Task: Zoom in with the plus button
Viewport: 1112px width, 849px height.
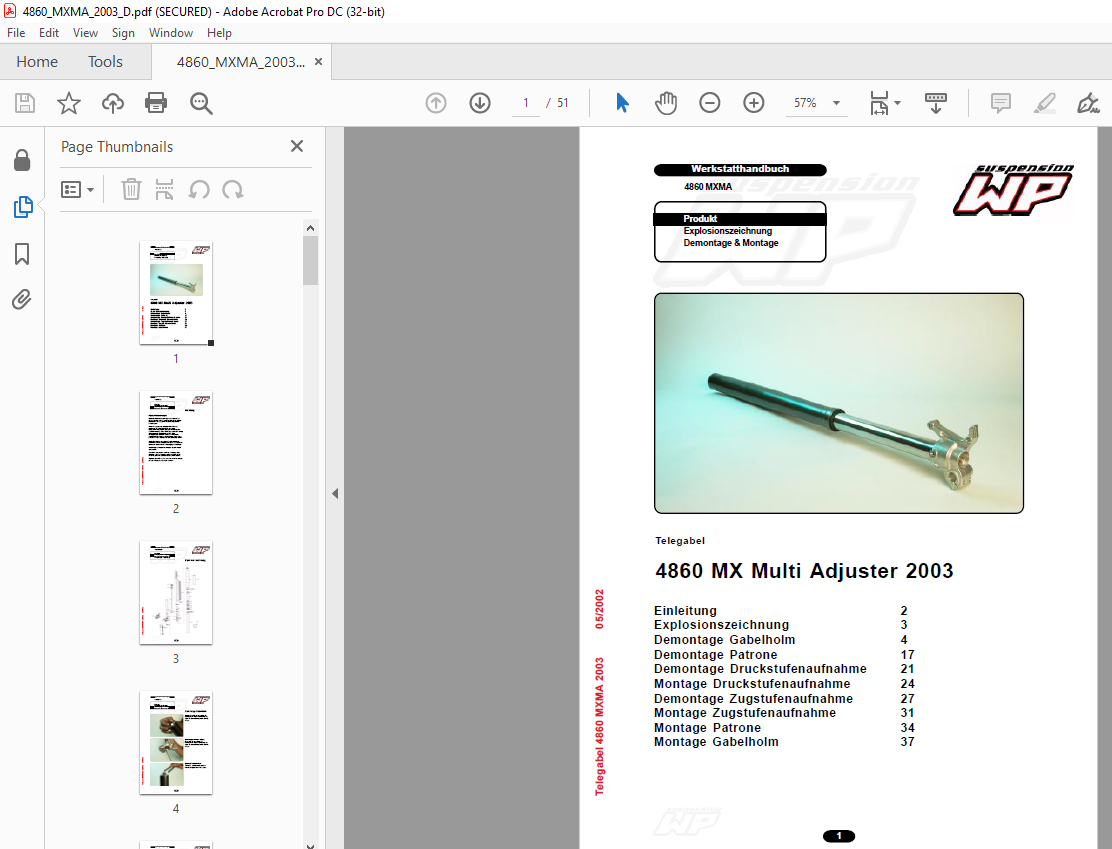Action: 754,104
